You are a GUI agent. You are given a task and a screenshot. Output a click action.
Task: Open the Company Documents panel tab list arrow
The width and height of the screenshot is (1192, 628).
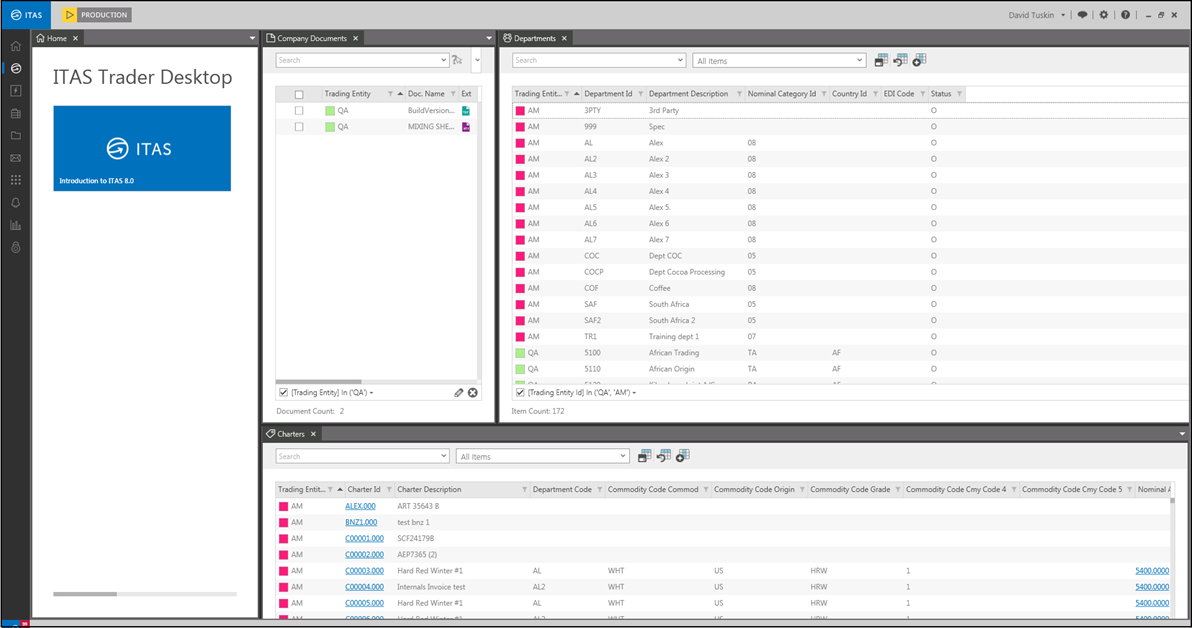pyautogui.click(x=489, y=38)
